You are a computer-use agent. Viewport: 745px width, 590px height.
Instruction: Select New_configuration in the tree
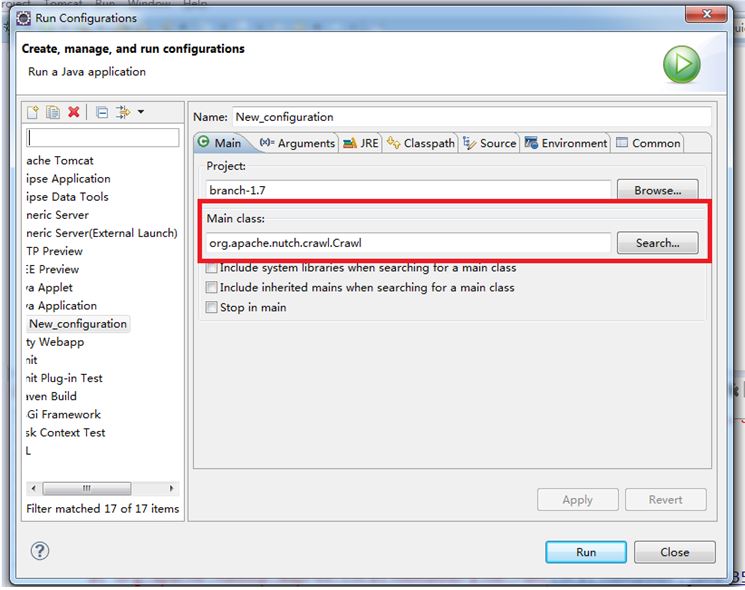point(78,324)
